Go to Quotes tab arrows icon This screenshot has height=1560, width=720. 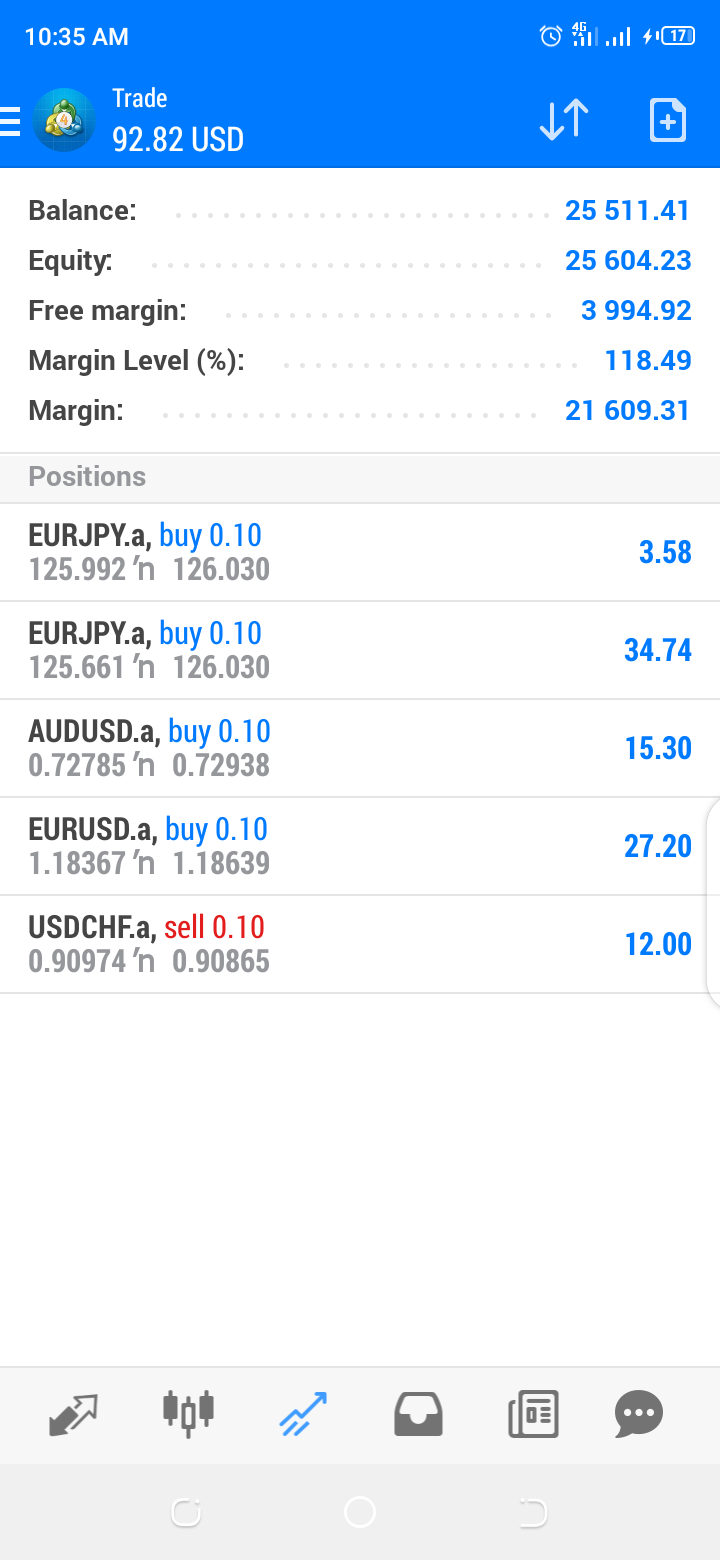[x=74, y=1415]
